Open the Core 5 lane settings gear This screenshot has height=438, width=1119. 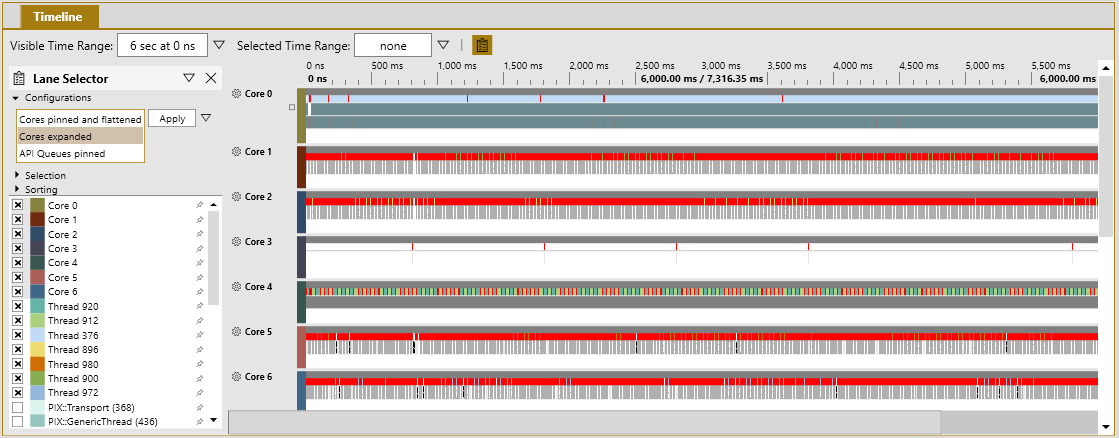pyautogui.click(x=236, y=331)
